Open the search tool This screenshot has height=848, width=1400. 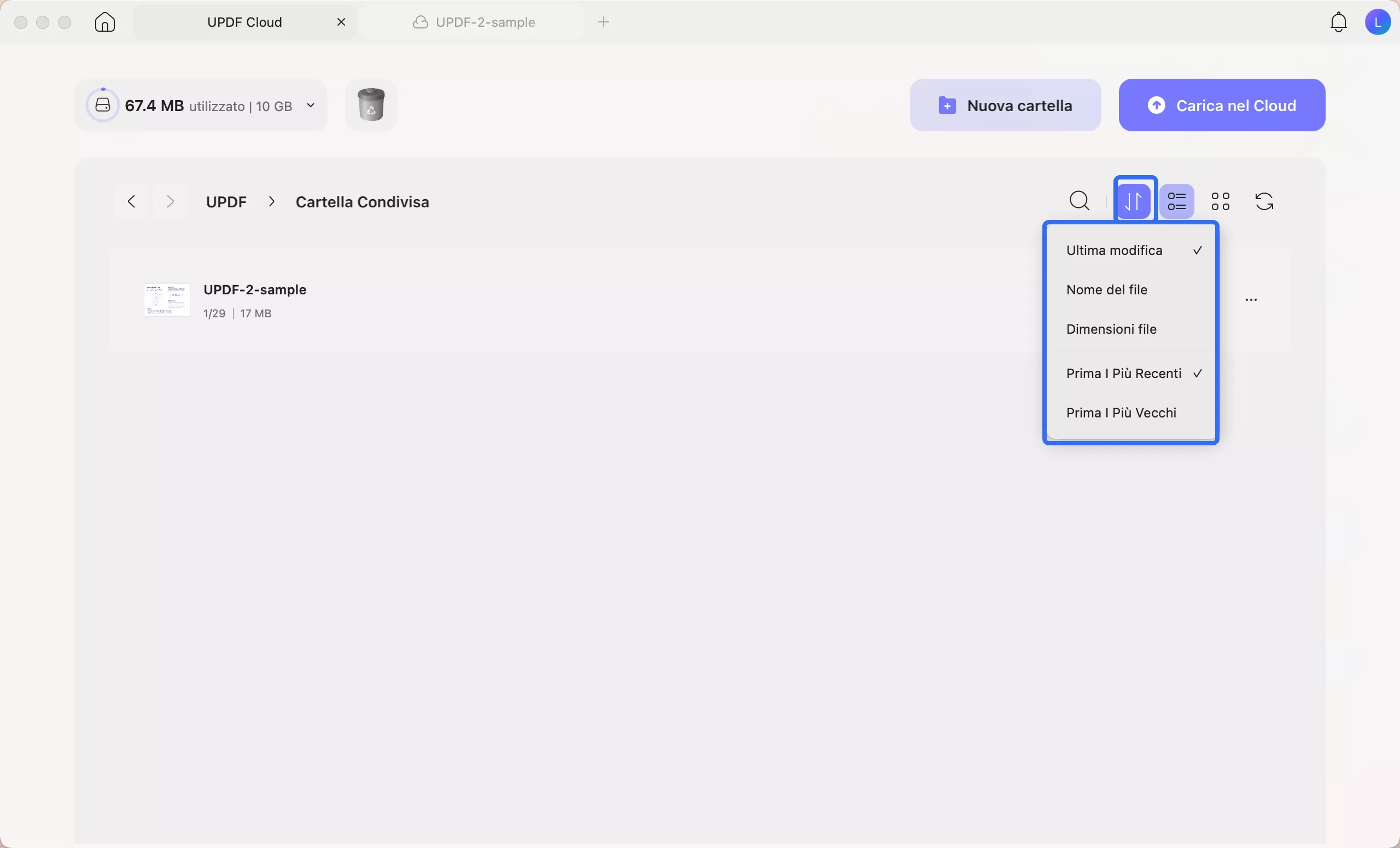point(1079,201)
